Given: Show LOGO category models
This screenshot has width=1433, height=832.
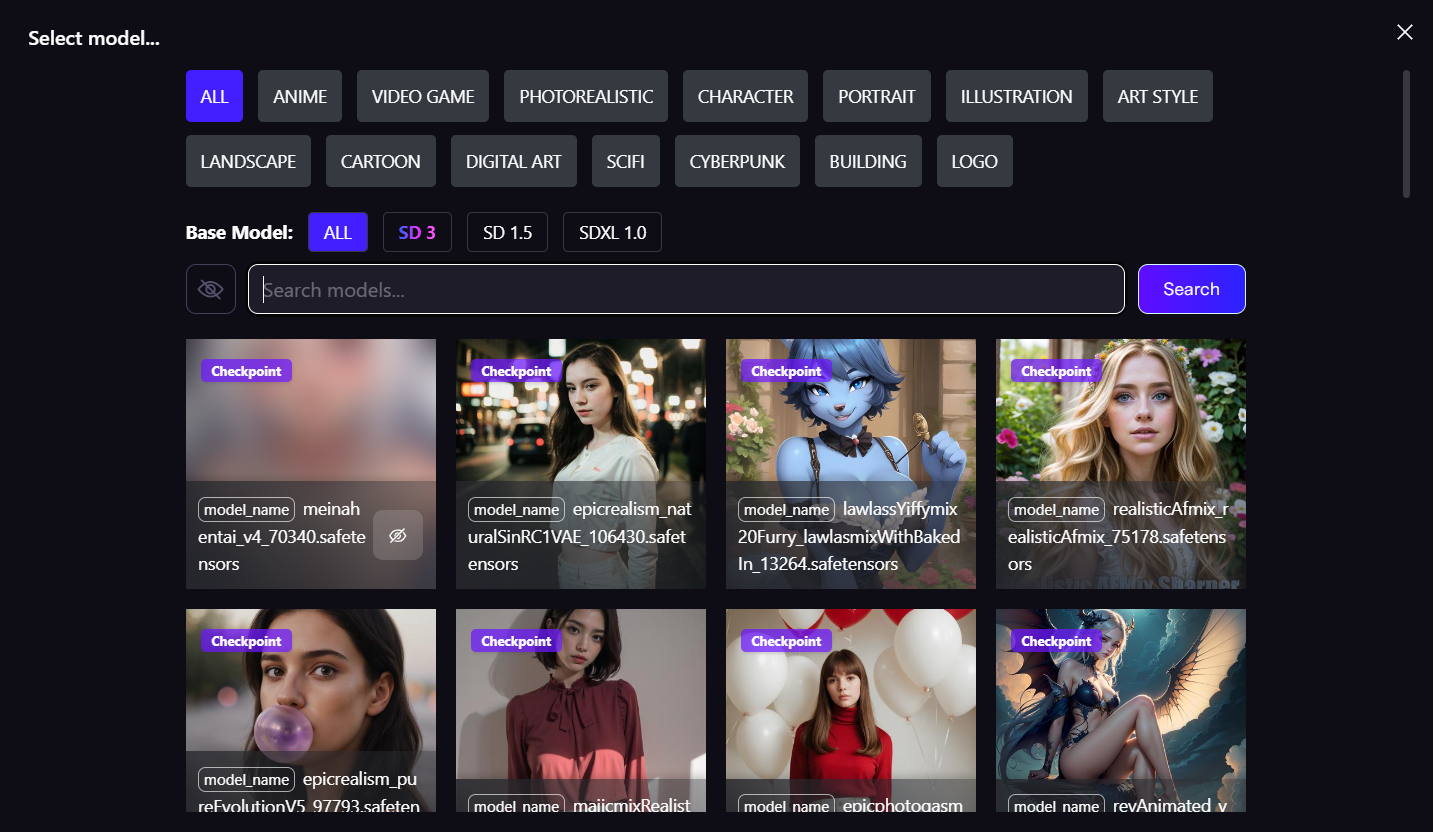Looking at the screenshot, I should [975, 161].
